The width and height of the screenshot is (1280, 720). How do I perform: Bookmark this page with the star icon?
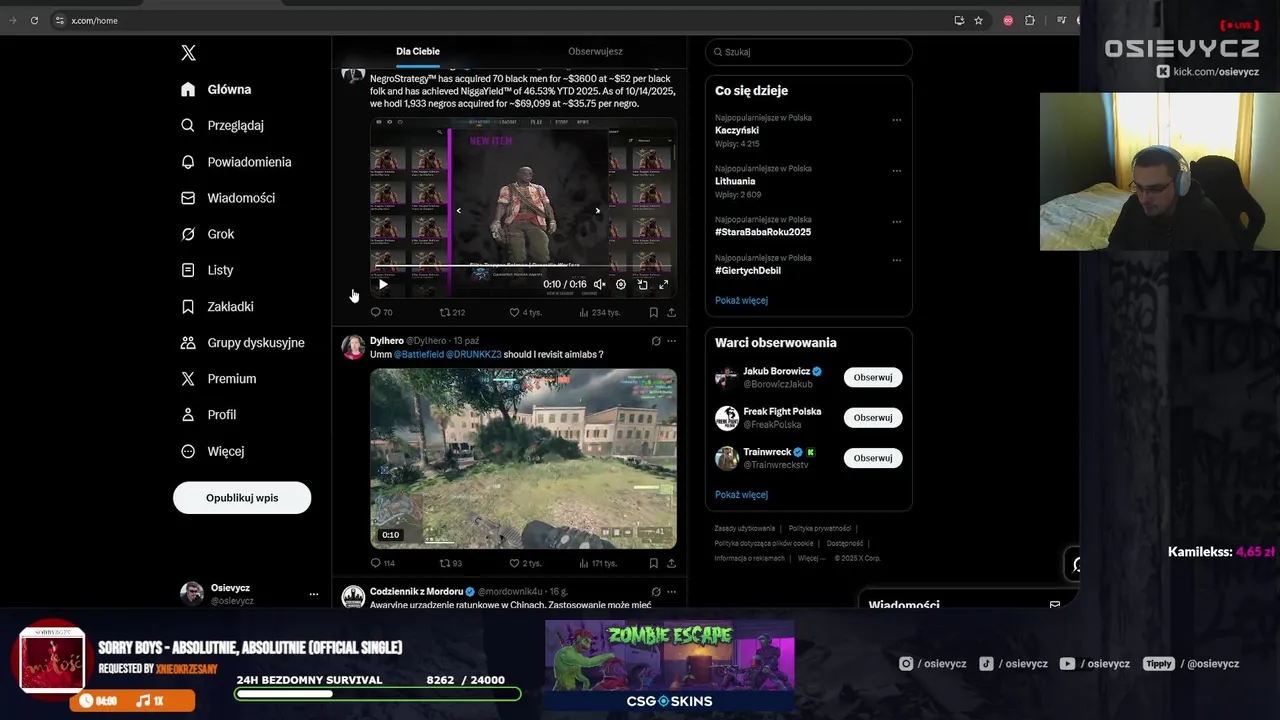tap(978, 20)
